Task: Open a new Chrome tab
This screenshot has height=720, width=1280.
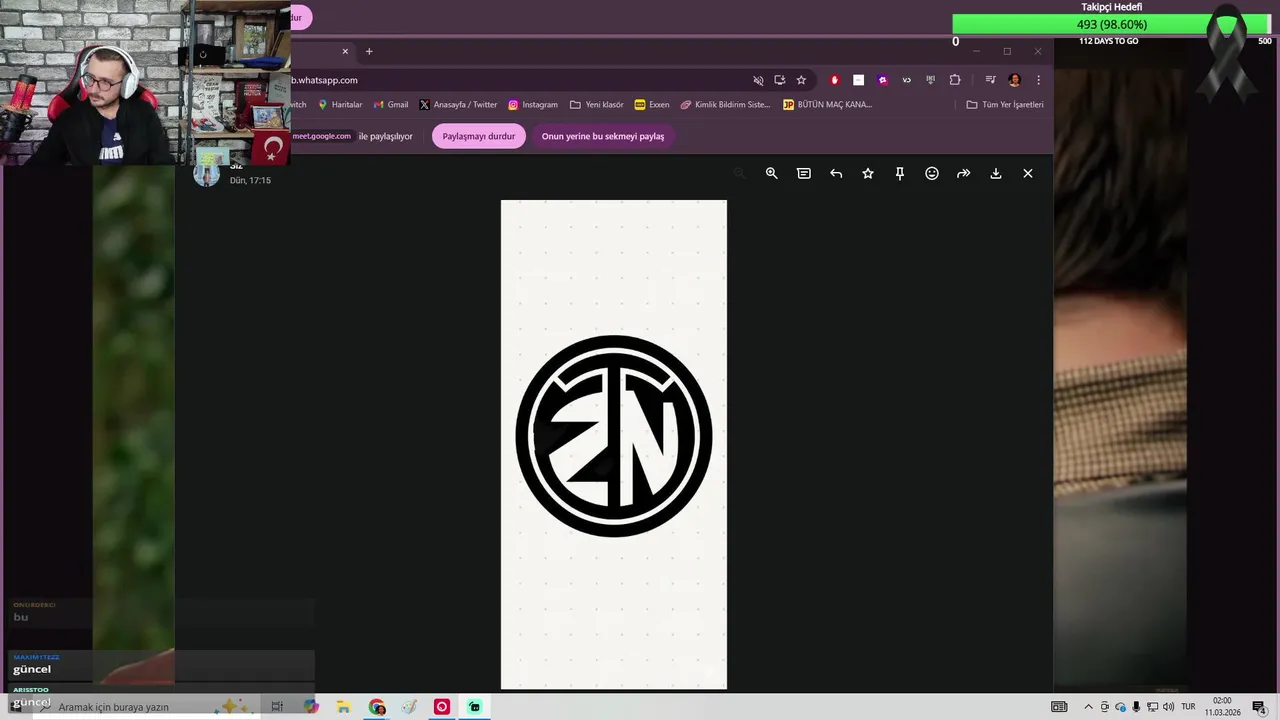Action: coord(369,51)
